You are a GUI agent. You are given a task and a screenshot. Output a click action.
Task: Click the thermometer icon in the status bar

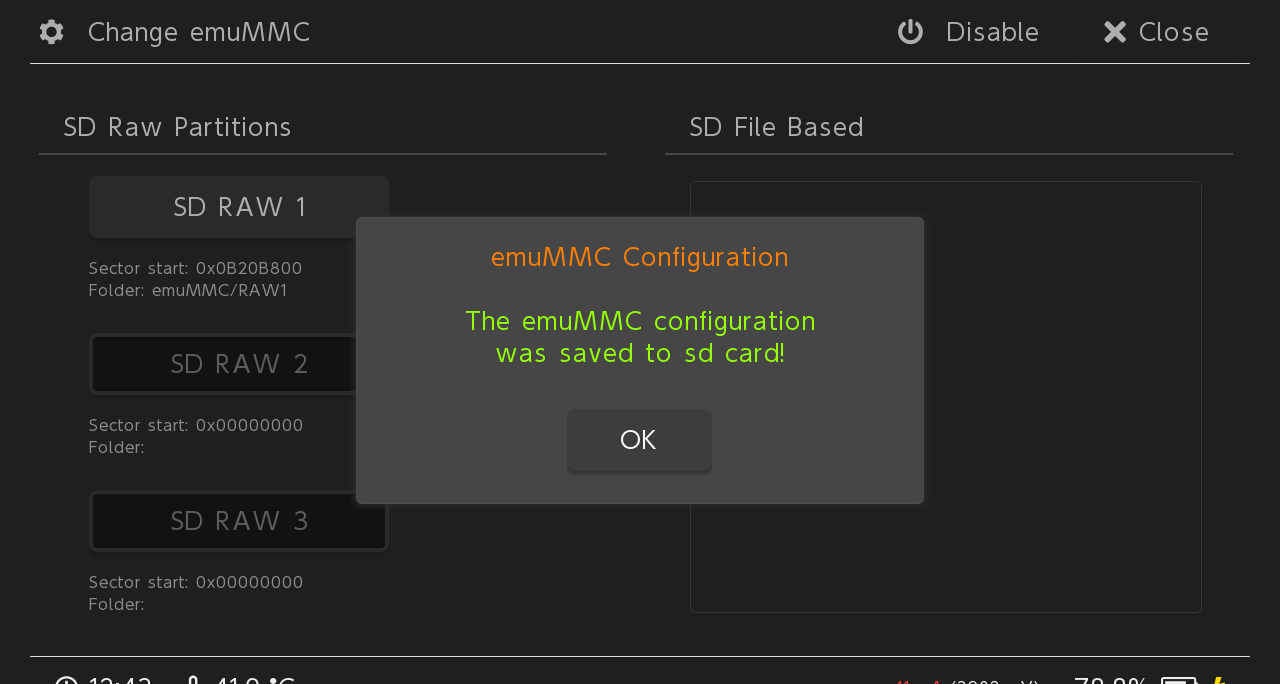[194, 680]
